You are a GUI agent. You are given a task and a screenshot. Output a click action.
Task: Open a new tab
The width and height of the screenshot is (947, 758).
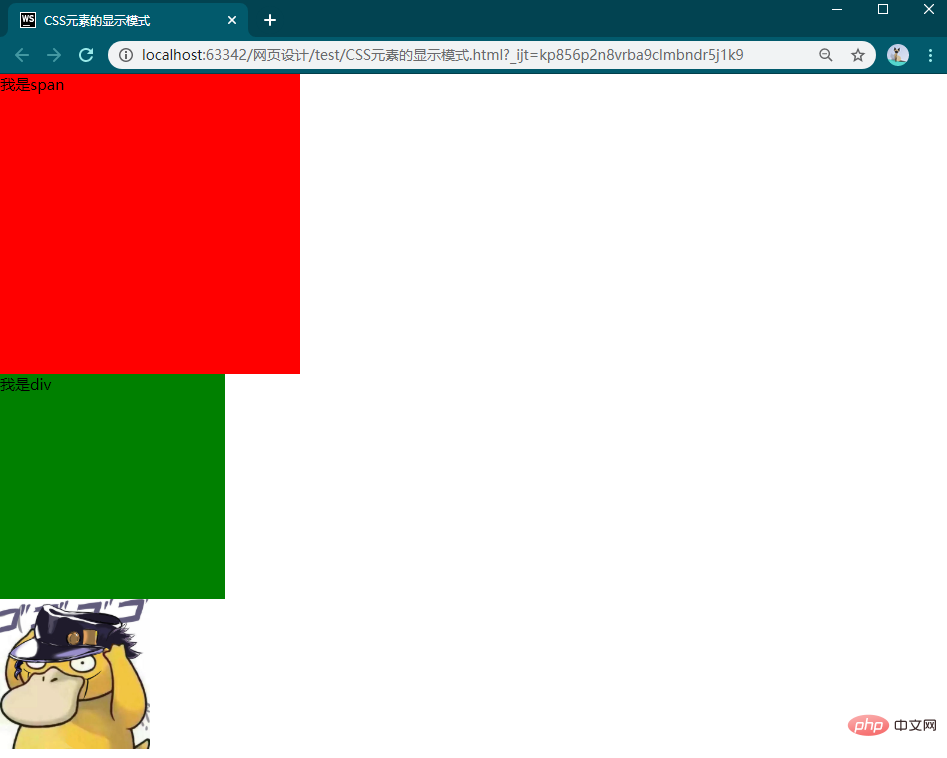270,20
